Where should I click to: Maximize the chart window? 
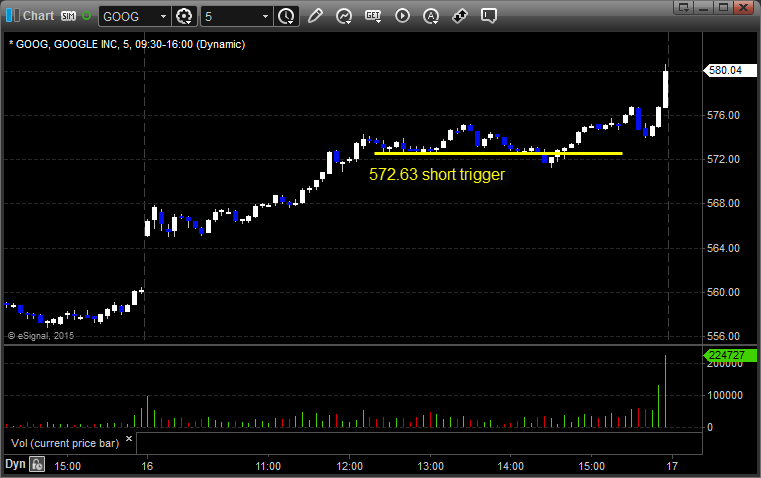pos(724,7)
